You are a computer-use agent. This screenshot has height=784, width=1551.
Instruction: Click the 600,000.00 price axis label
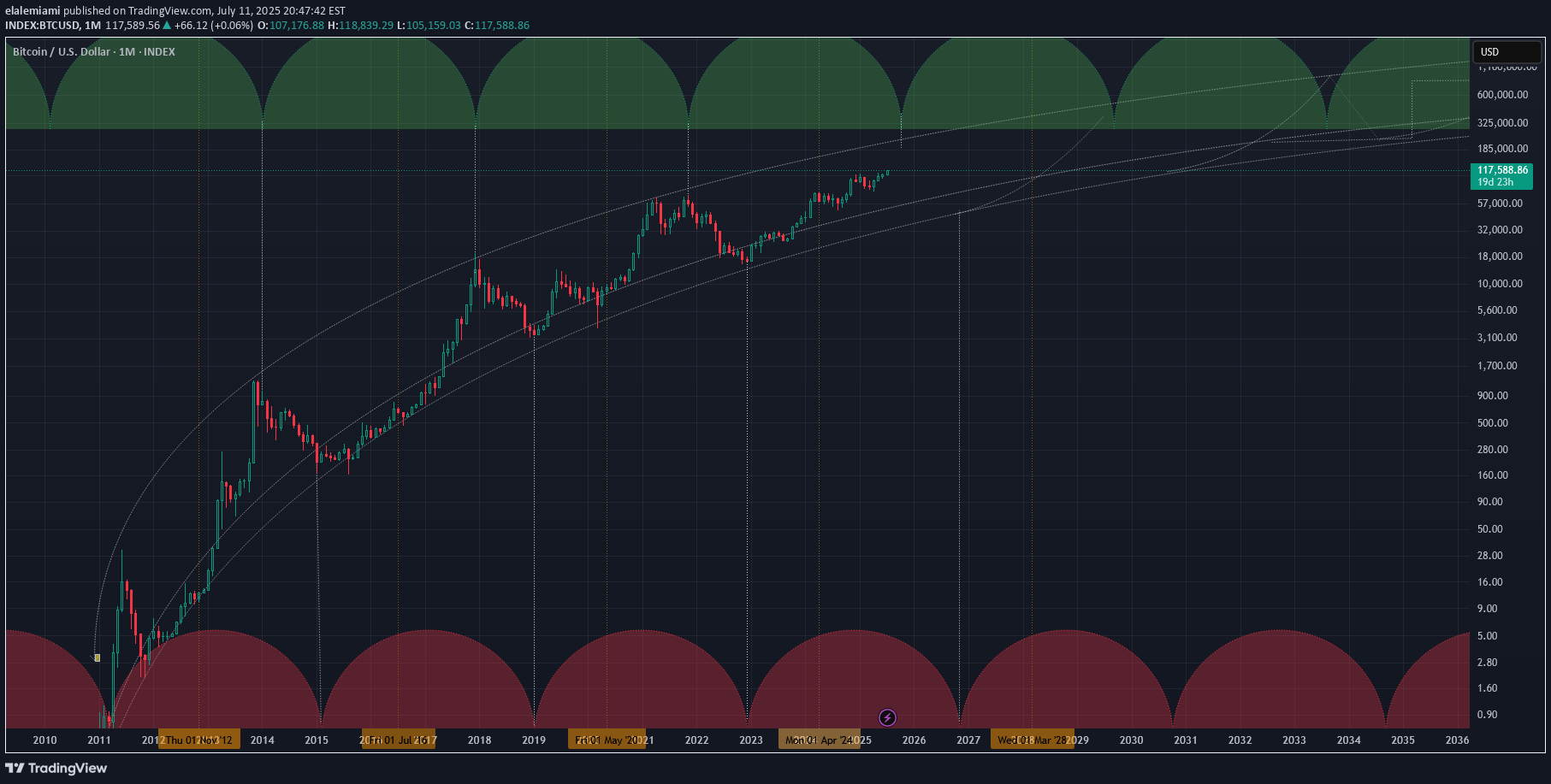(x=1503, y=95)
